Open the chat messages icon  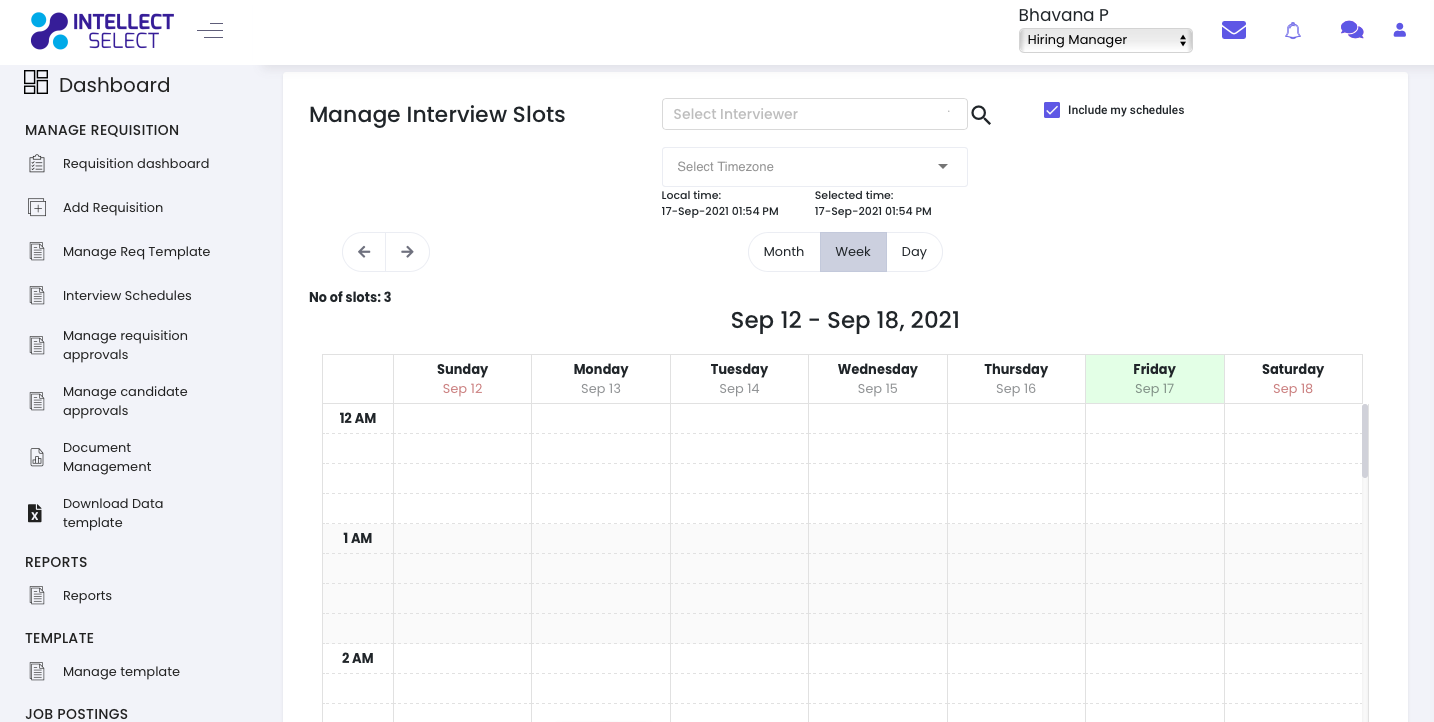click(x=1352, y=30)
